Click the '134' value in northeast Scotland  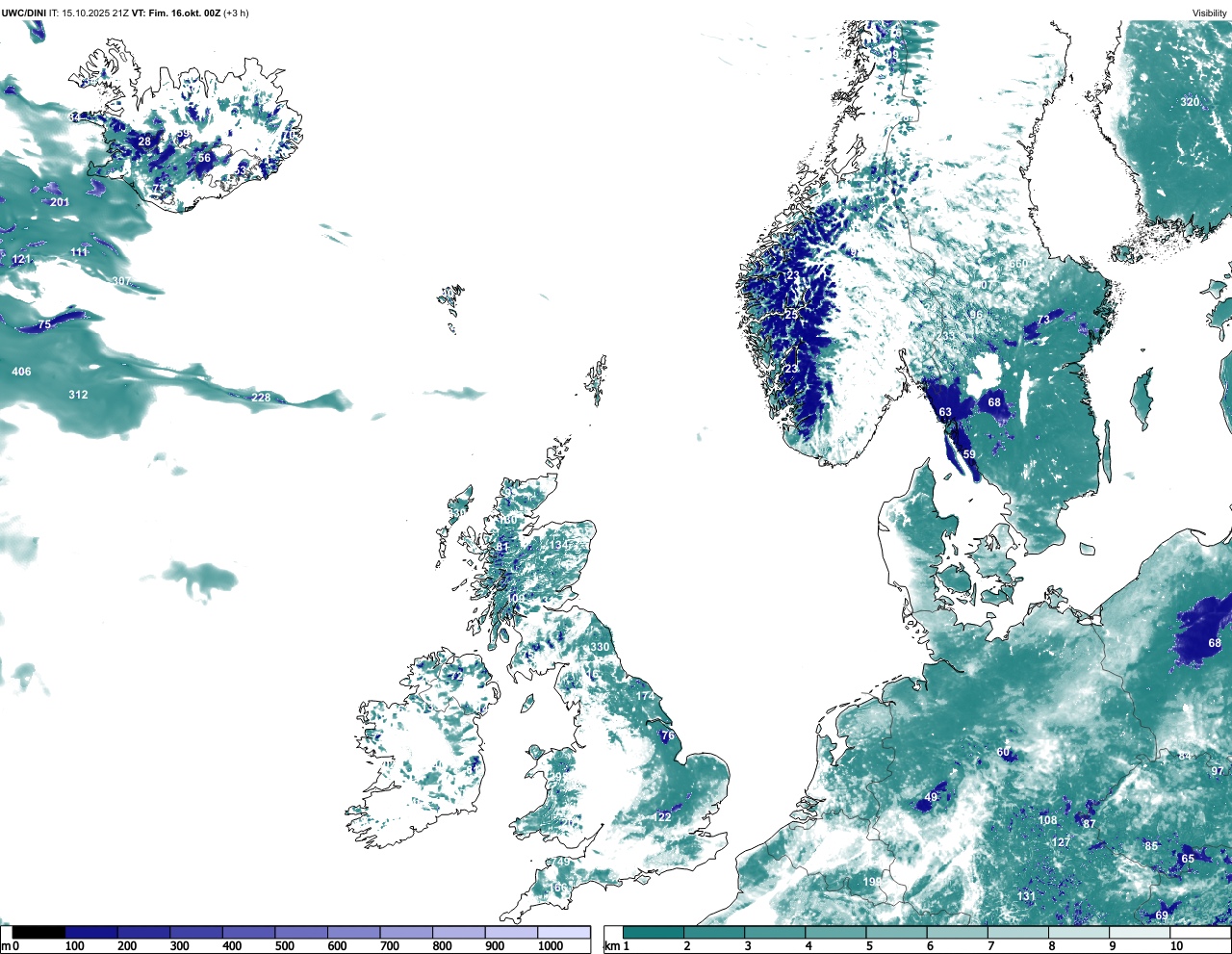pyautogui.click(x=559, y=545)
